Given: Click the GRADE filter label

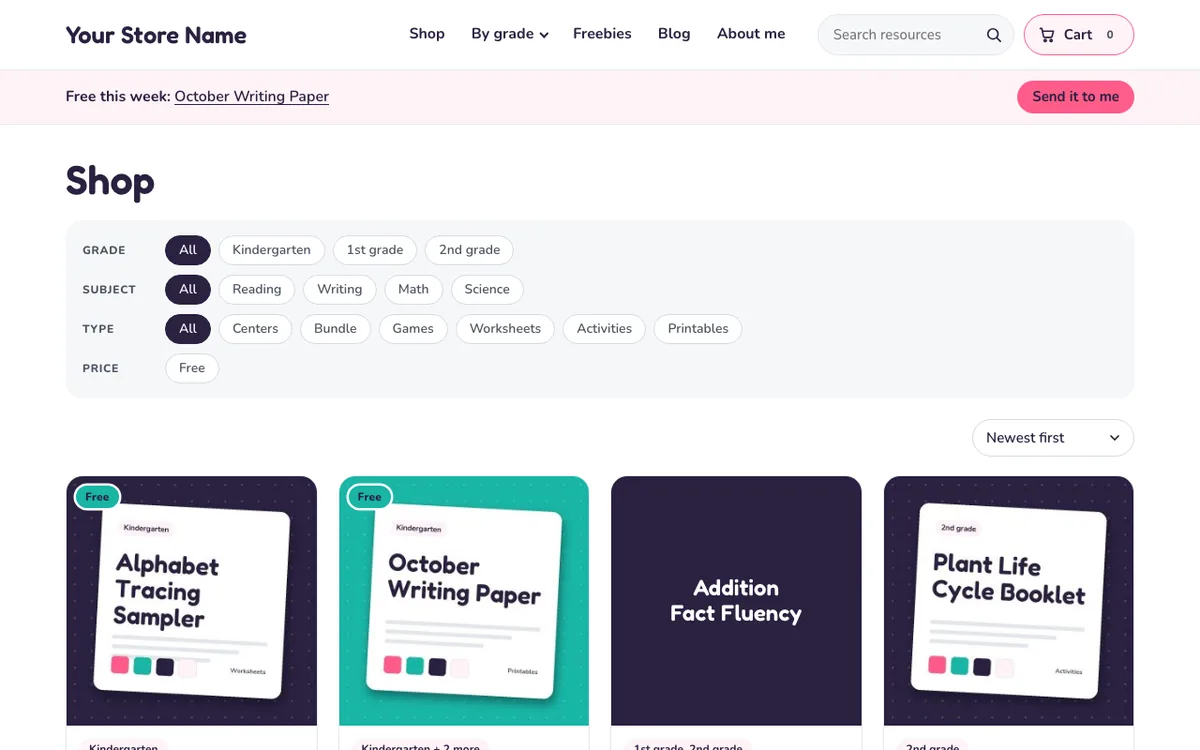Looking at the screenshot, I should pos(104,251).
